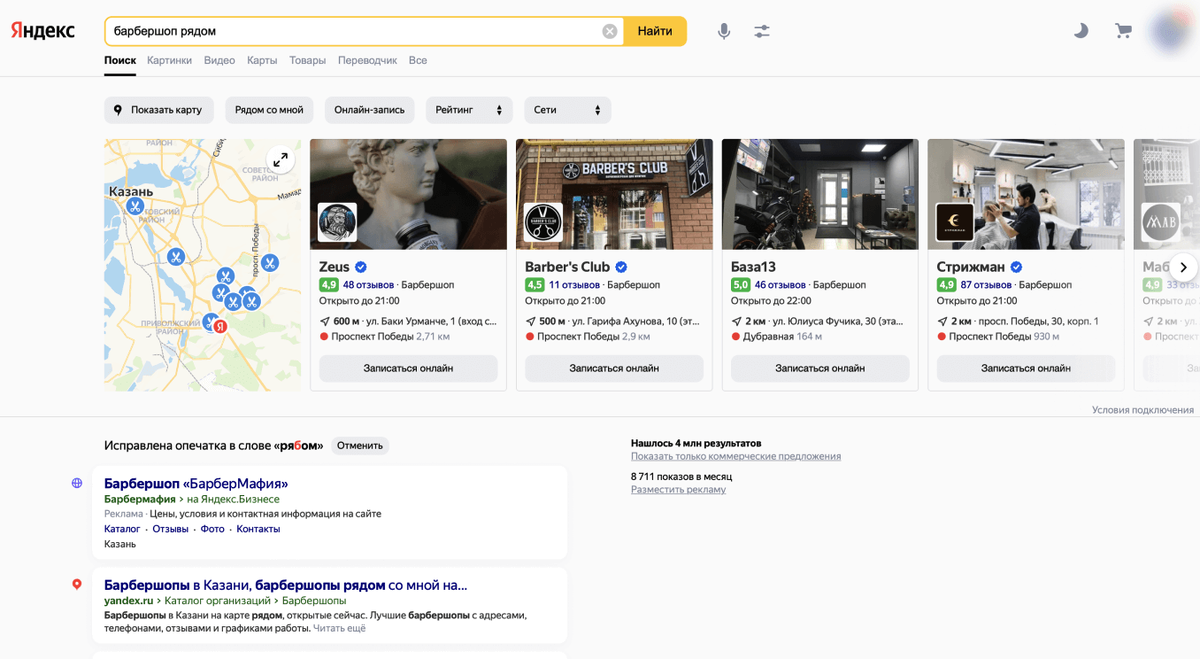Open Стрижман 87 отзывов reviews
This screenshot has width=1200, height=659.
986,285
